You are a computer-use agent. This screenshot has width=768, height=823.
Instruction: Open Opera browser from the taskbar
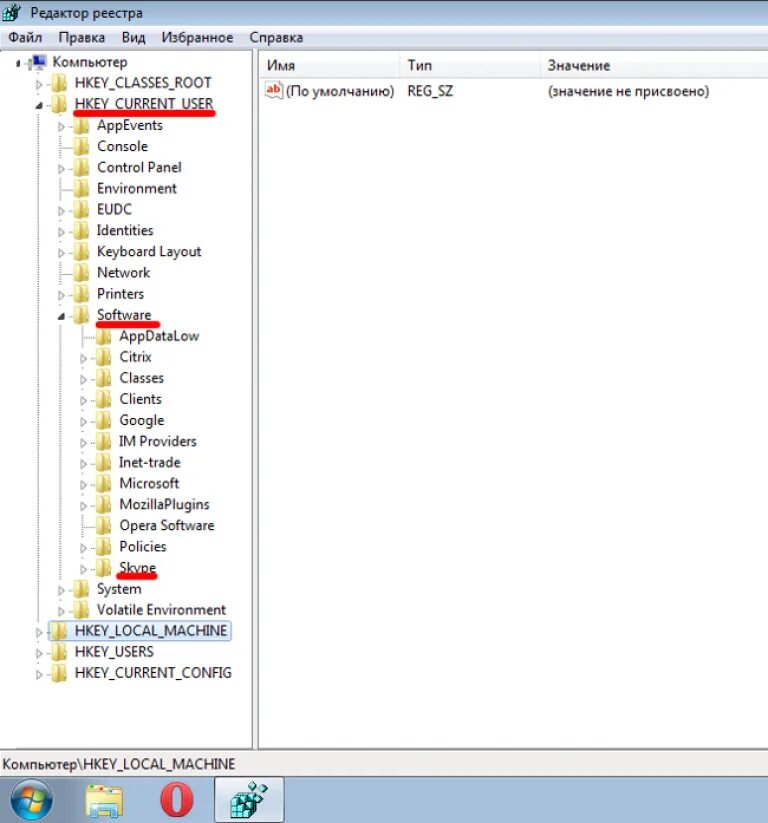[177, 800]
